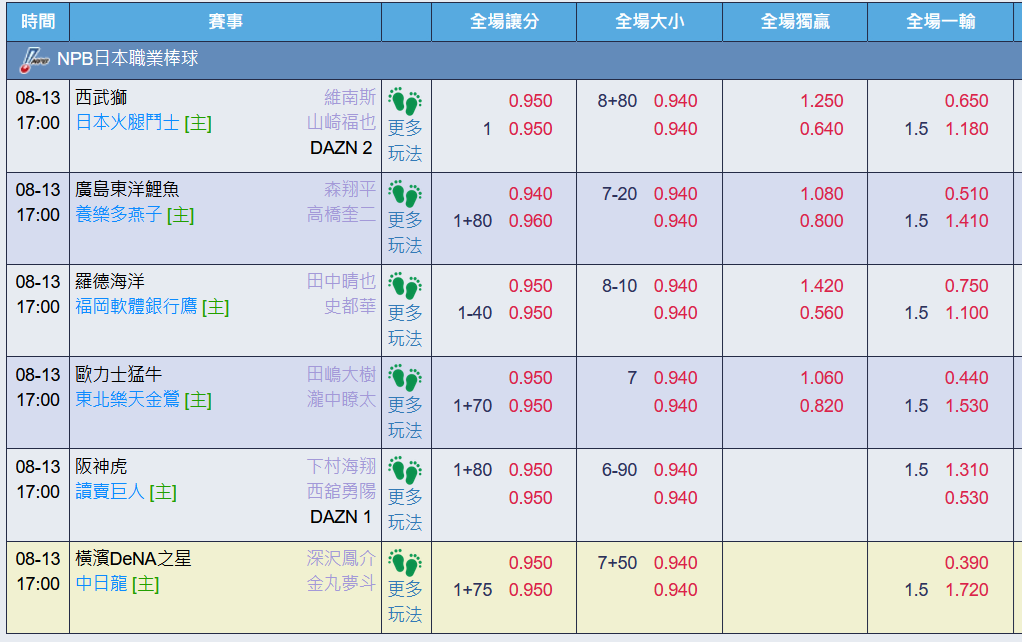Image resolution: width=1022 pixels, height=642 pixels.
Task: Select 0.820 moneyline odds for 東北樂天金鷲
Action: pos(821,405)
